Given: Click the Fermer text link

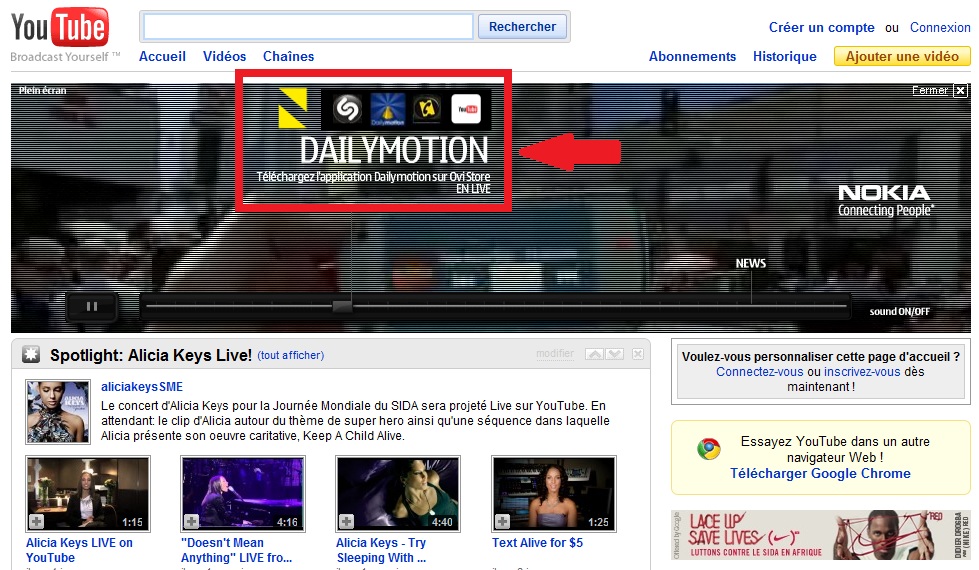Looking at the screenshot, I should [930, 91].
